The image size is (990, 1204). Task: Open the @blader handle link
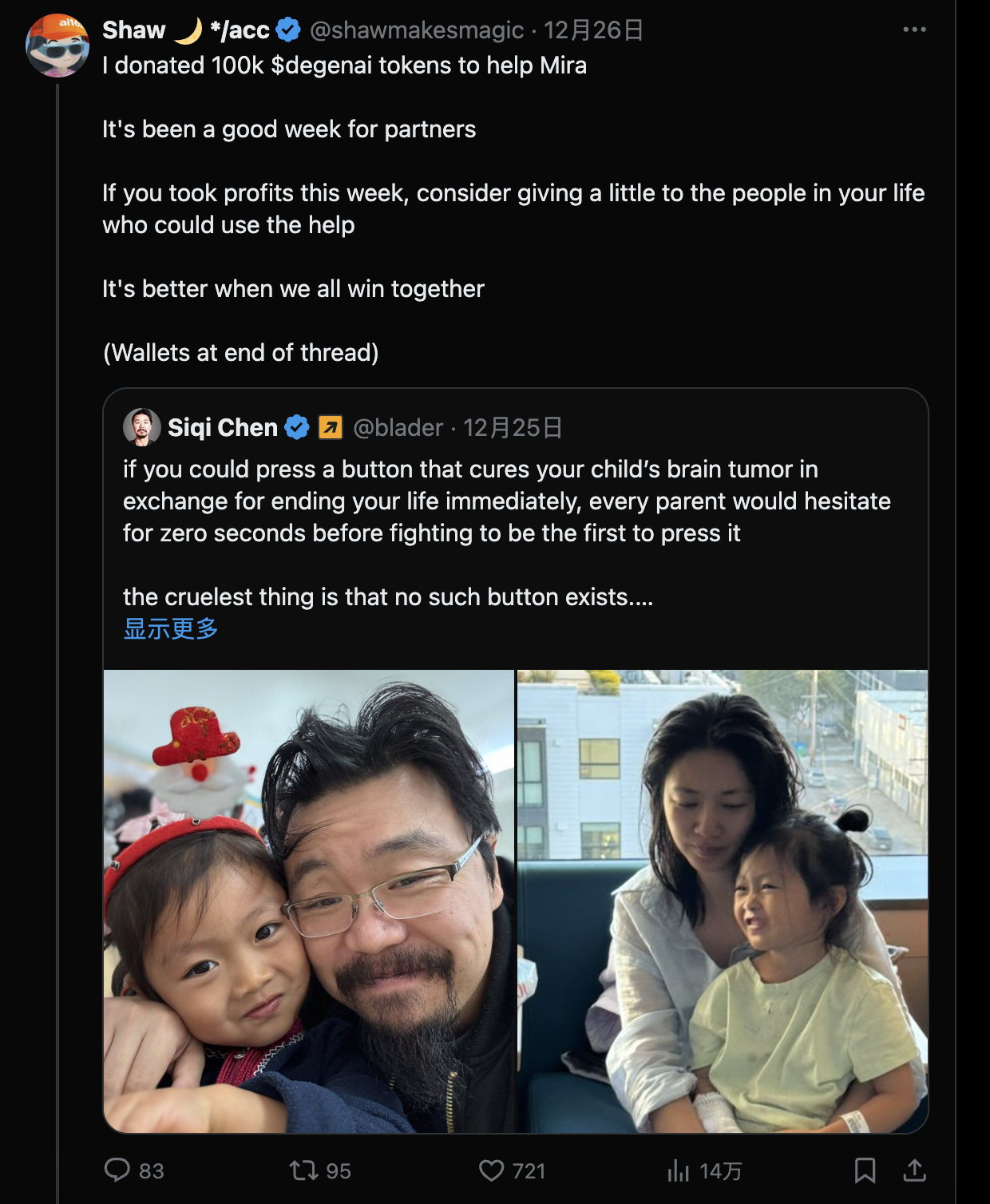(398, 428)
